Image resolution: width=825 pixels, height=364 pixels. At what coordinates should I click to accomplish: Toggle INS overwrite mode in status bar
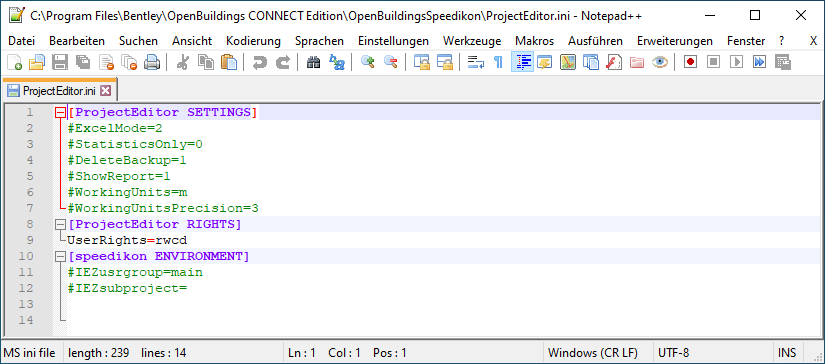[x=787, y=352]
